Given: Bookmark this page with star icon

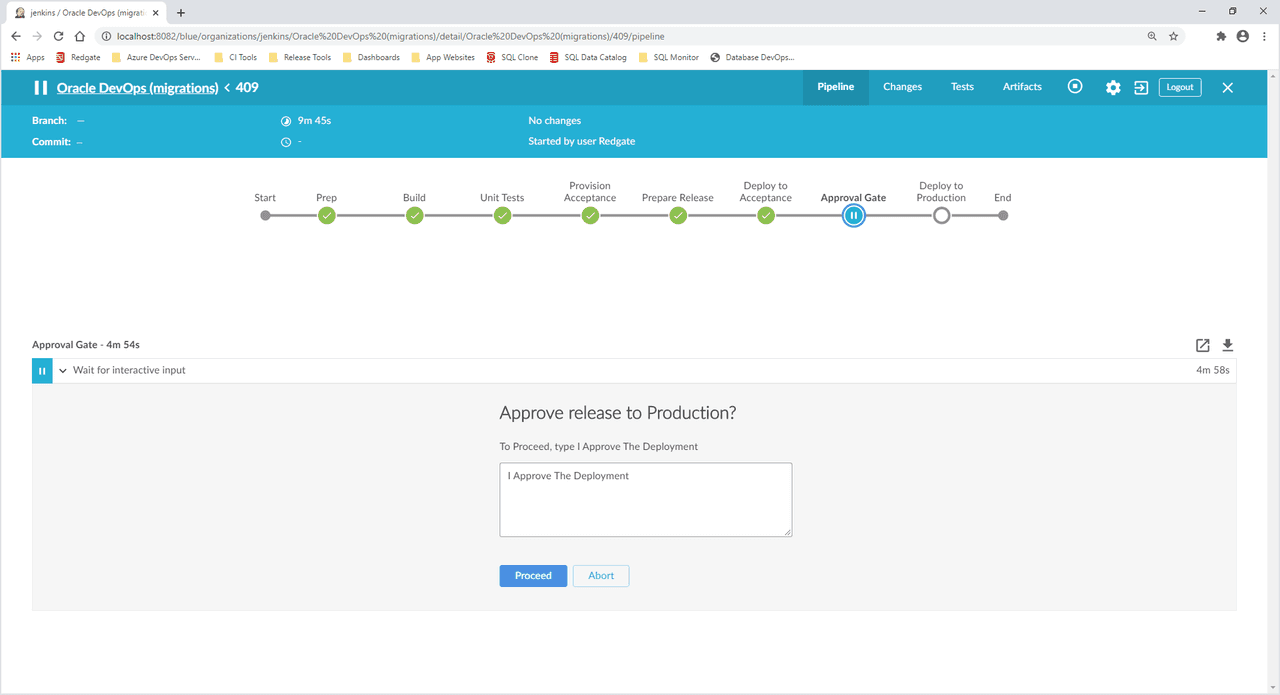Looking at the screenshot, I should pyautogui.click(x=1174, y=36).
